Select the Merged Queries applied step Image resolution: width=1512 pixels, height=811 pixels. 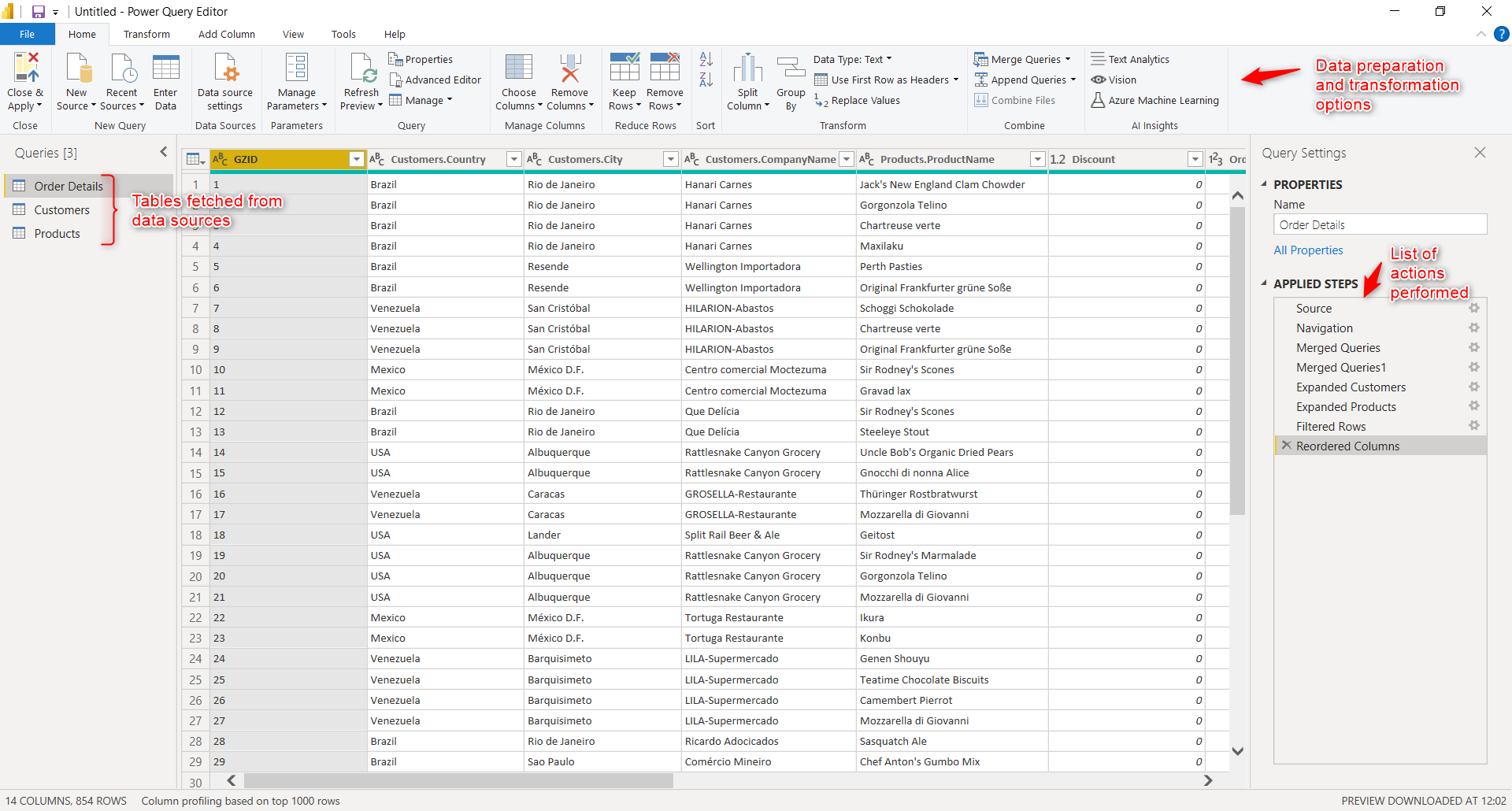click(1338, 347)
